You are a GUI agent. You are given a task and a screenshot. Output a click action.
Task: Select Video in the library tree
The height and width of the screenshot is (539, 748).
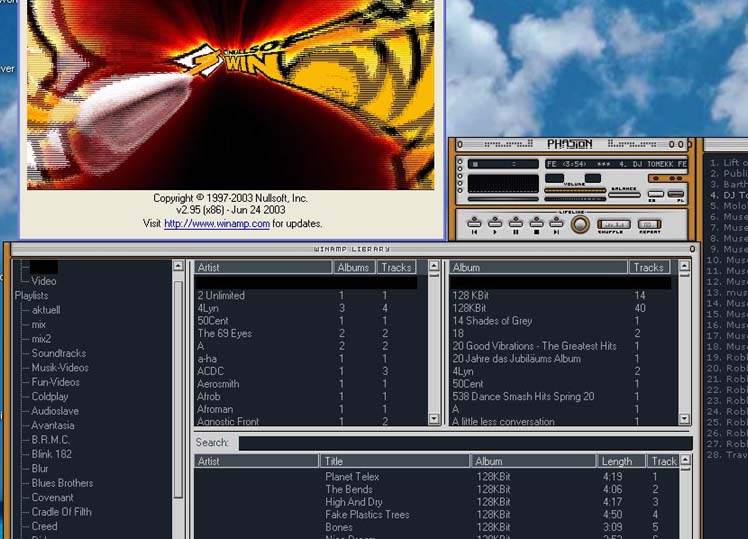coord(43,281)
